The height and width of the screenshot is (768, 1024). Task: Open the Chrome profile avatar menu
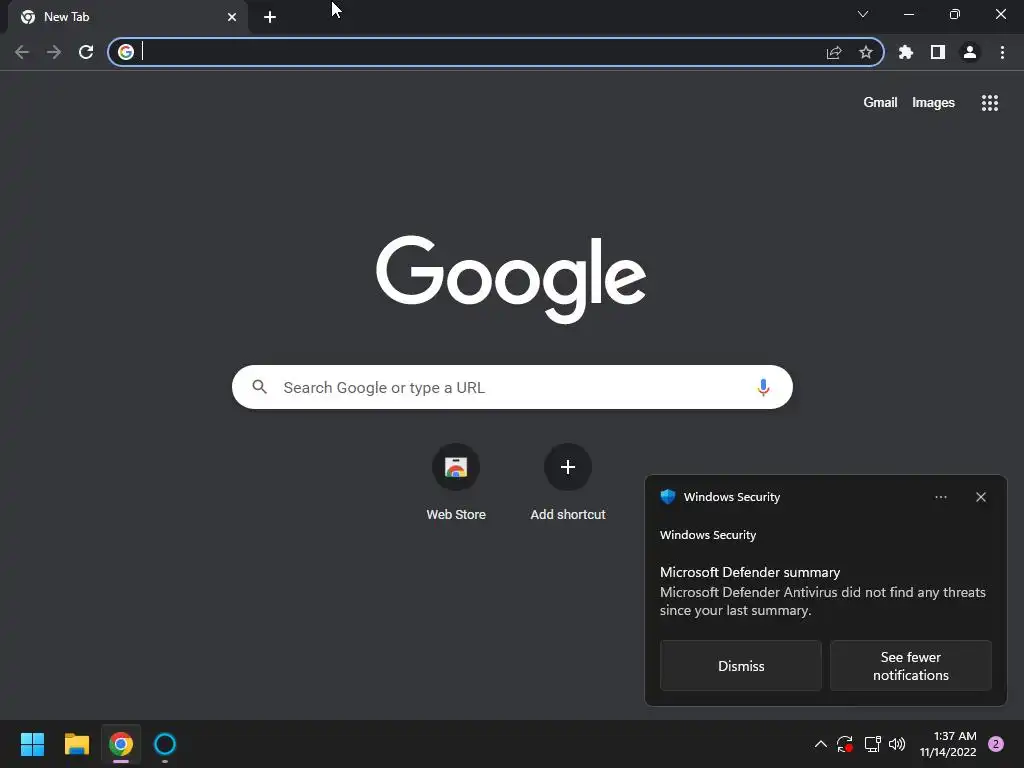tap(970, 52)
